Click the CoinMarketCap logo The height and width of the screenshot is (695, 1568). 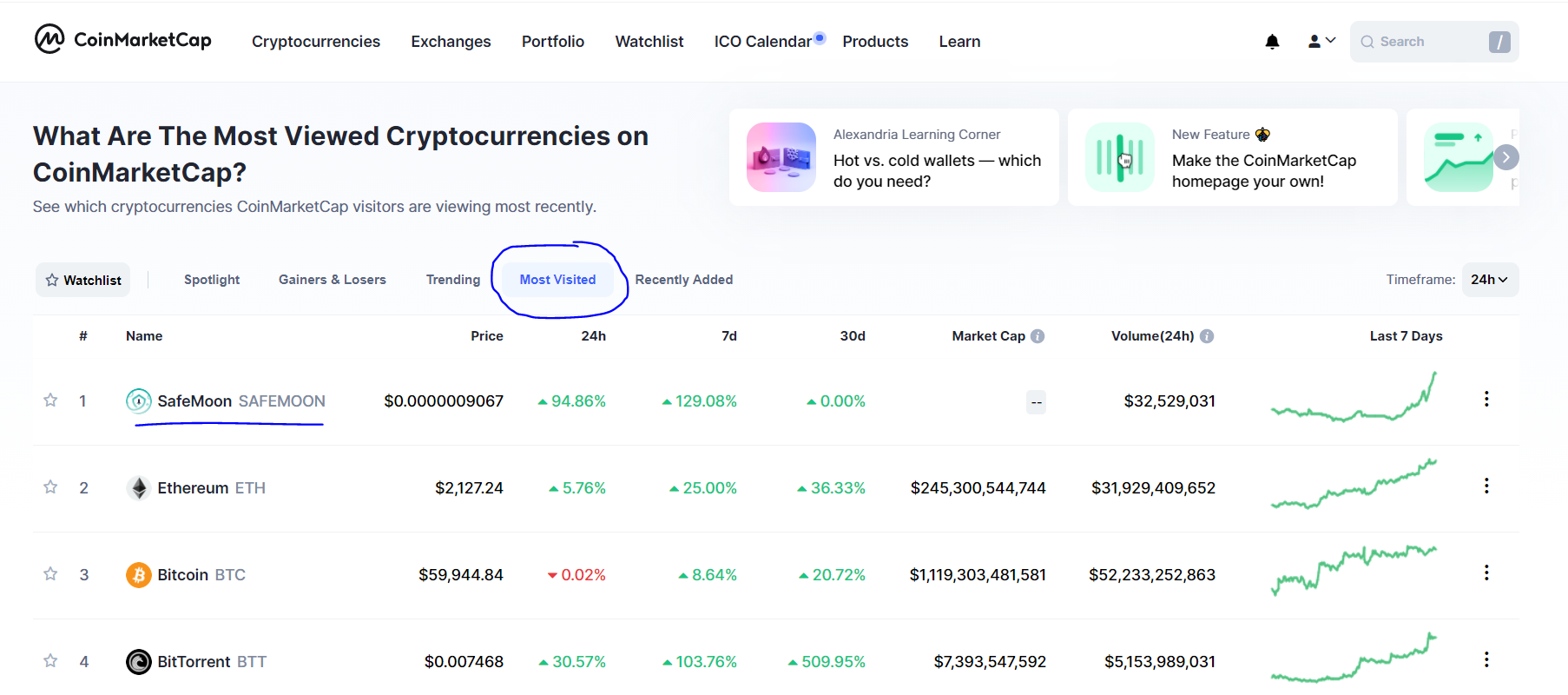coord(123,40)
